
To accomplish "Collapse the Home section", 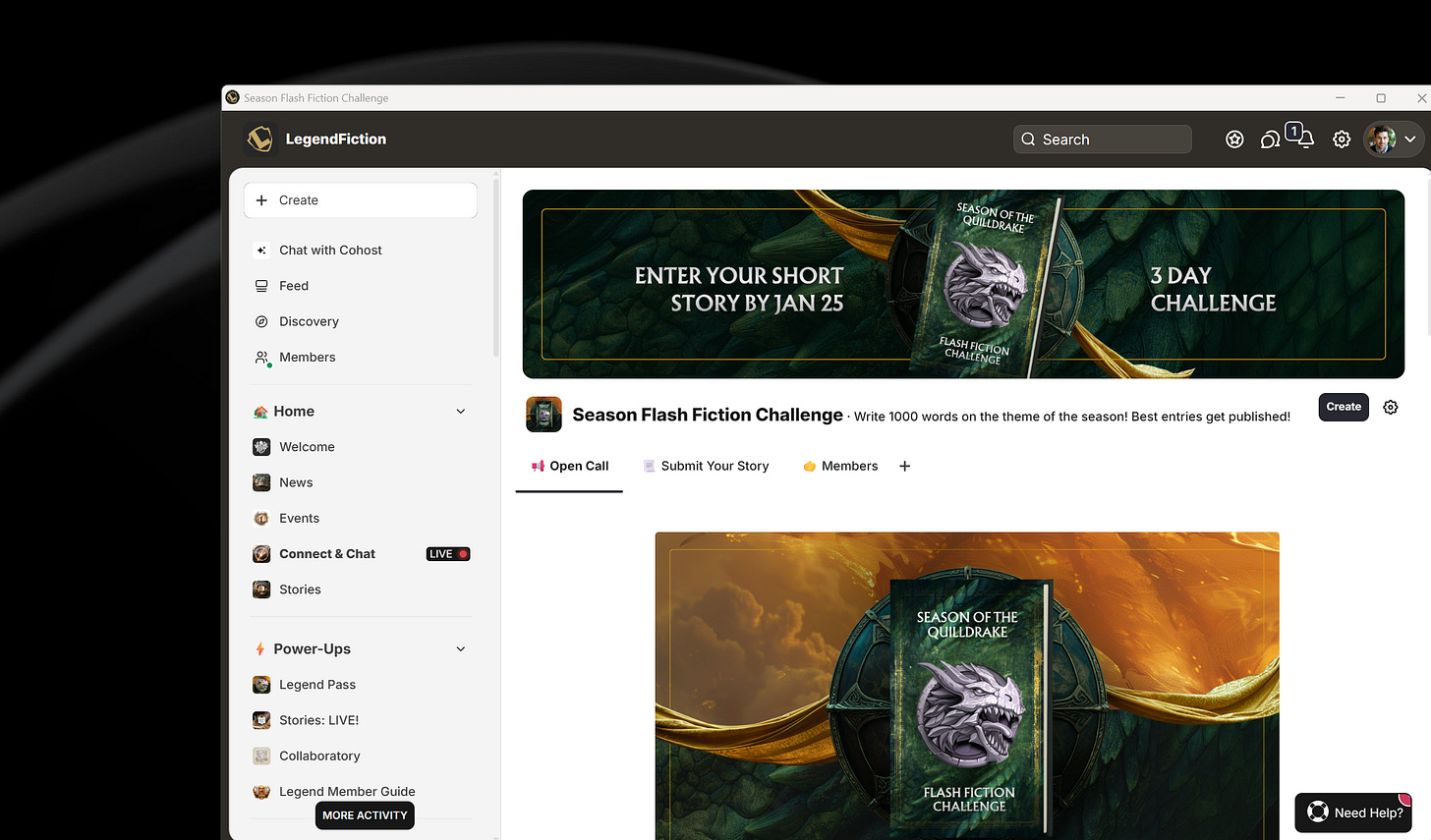I will coord(461,412).
